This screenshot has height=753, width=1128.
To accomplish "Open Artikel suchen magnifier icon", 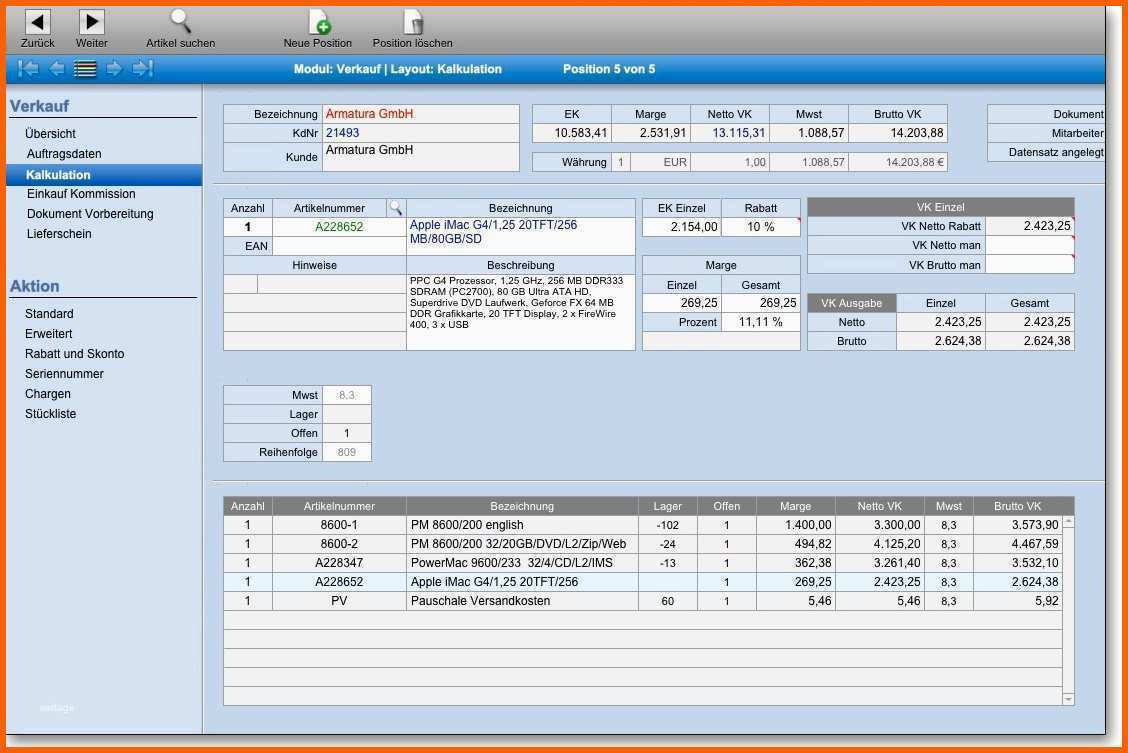I will (180, 21).
